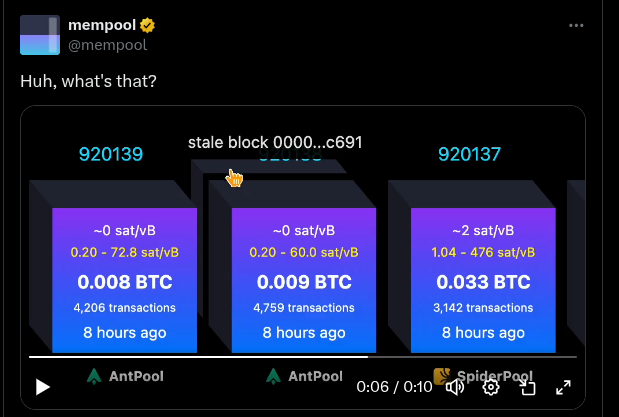Select block 920139 number
The height and width of the screenshot is (417, 619).
click(x=111, y=154)
